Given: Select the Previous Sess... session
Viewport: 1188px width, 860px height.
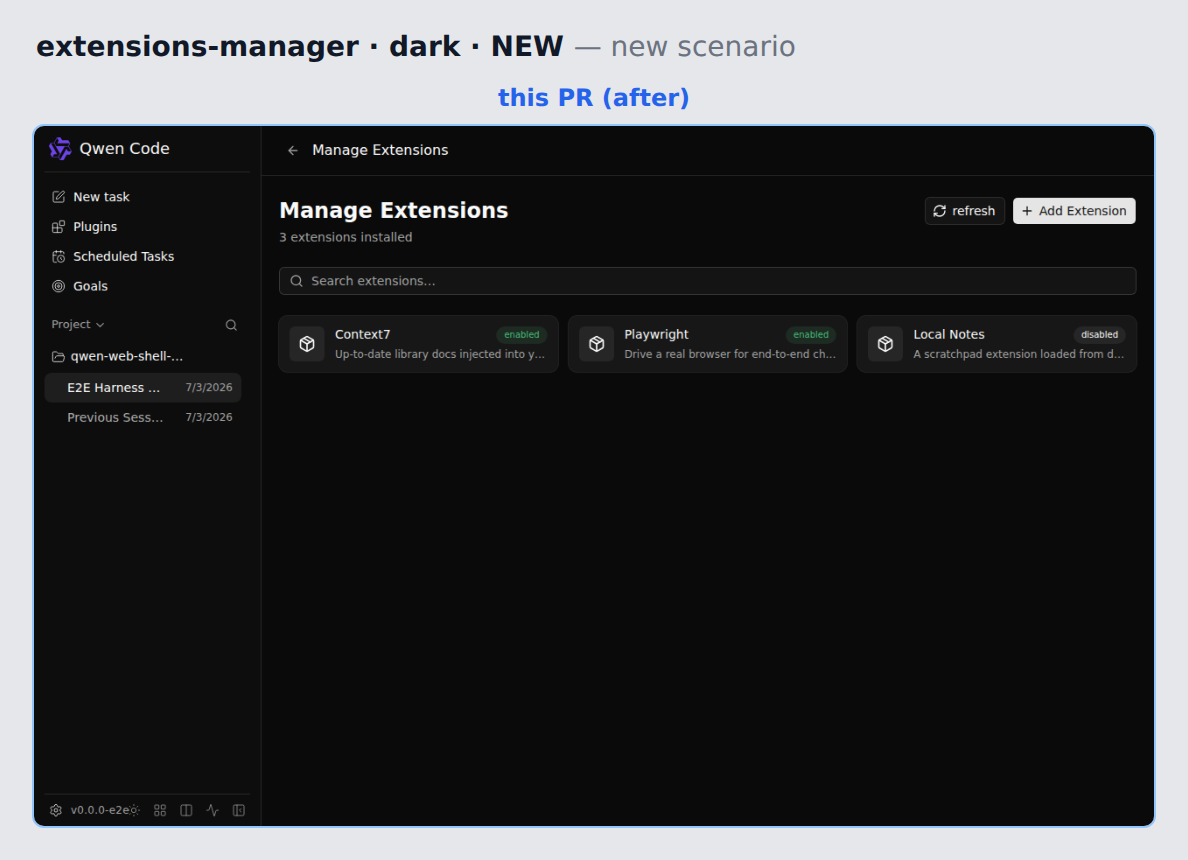Looking at the screenshot, I should coord(142,417).
